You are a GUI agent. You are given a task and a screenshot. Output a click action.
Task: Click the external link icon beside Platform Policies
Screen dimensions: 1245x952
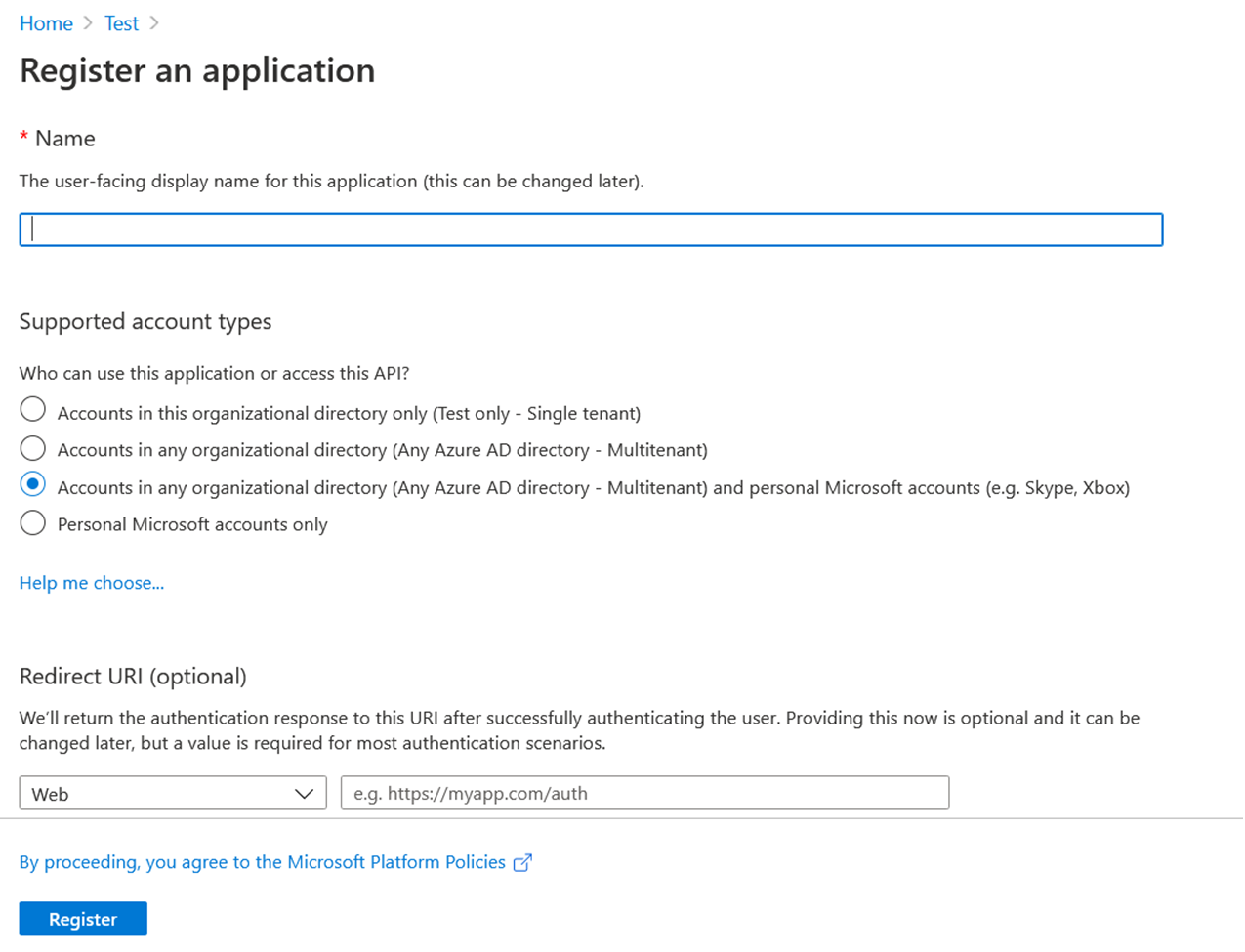pos(523,862)
